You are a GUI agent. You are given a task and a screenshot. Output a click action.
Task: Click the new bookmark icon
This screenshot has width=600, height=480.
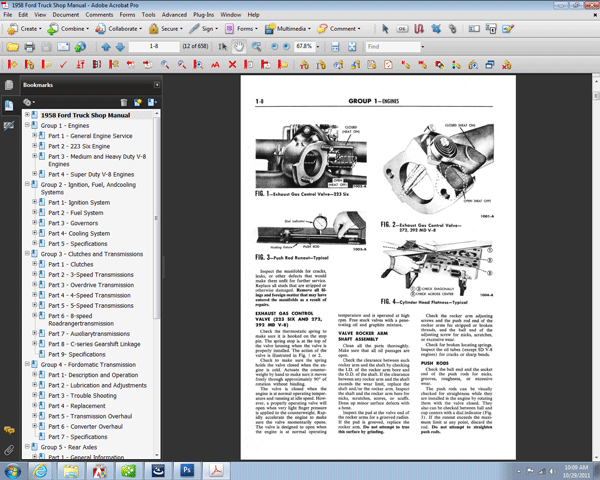(x=138, y=102)
